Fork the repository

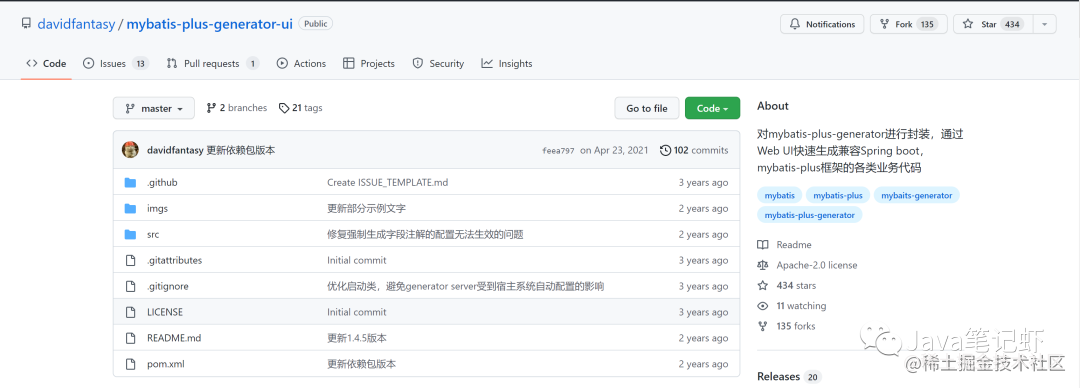908,24
